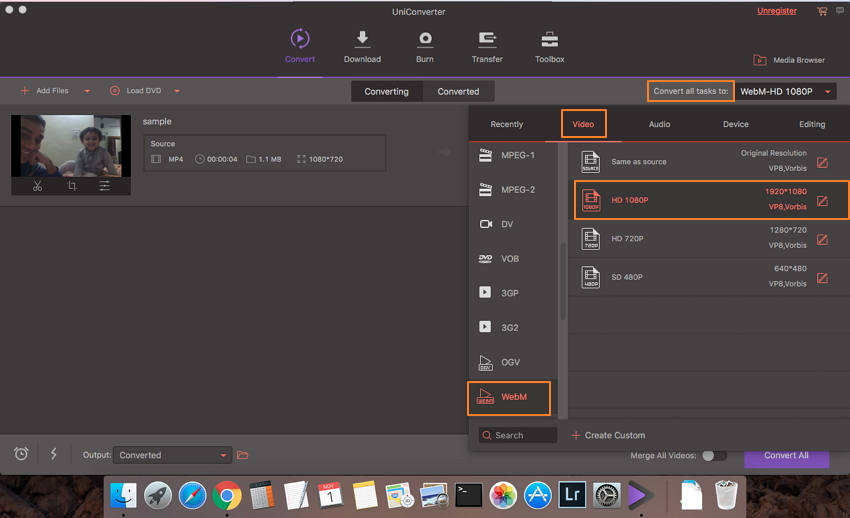The height and width of the screenshot is (518, 850).
Task: Edit the SD 480P preset settings
Action: tap(822, 278)
